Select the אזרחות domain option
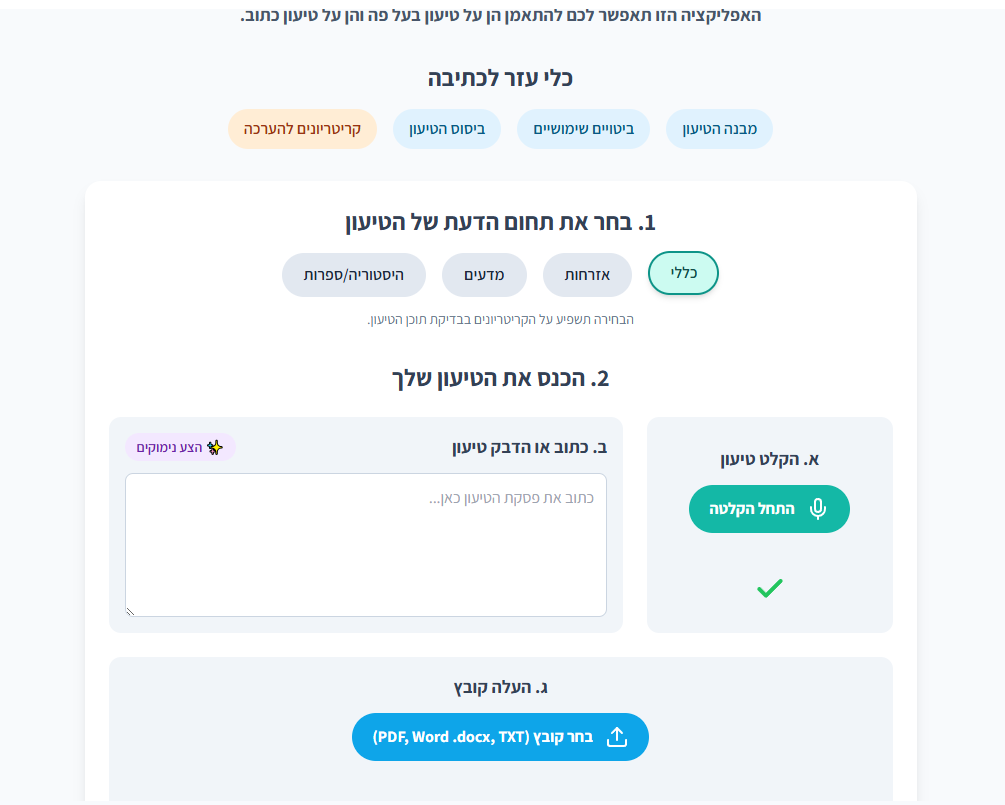Viewport: 1005px width, 805px height. (x=587, y=275)
